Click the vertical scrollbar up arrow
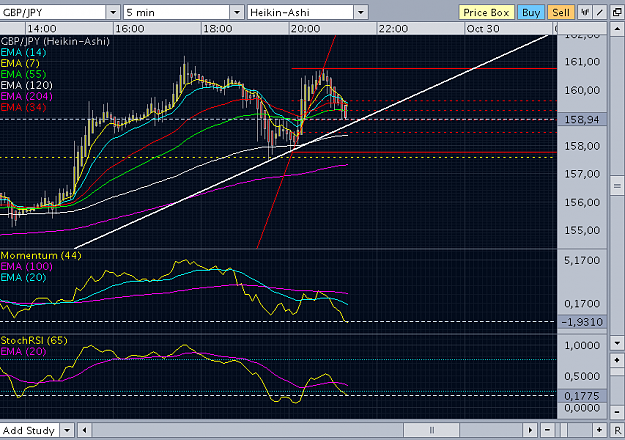 point(617,29)
